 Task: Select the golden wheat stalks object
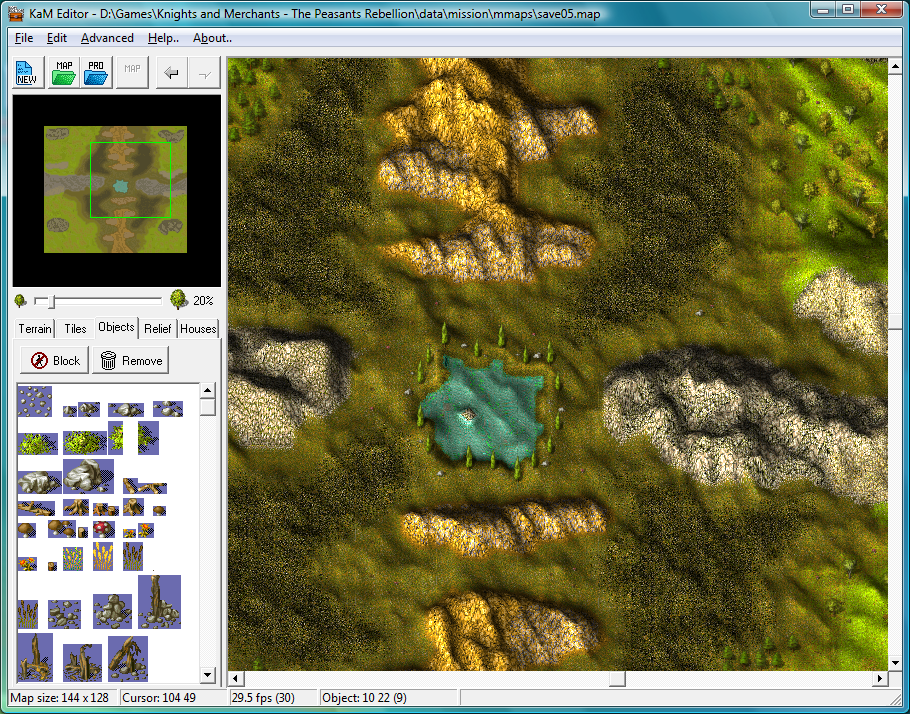click(103, 556)
